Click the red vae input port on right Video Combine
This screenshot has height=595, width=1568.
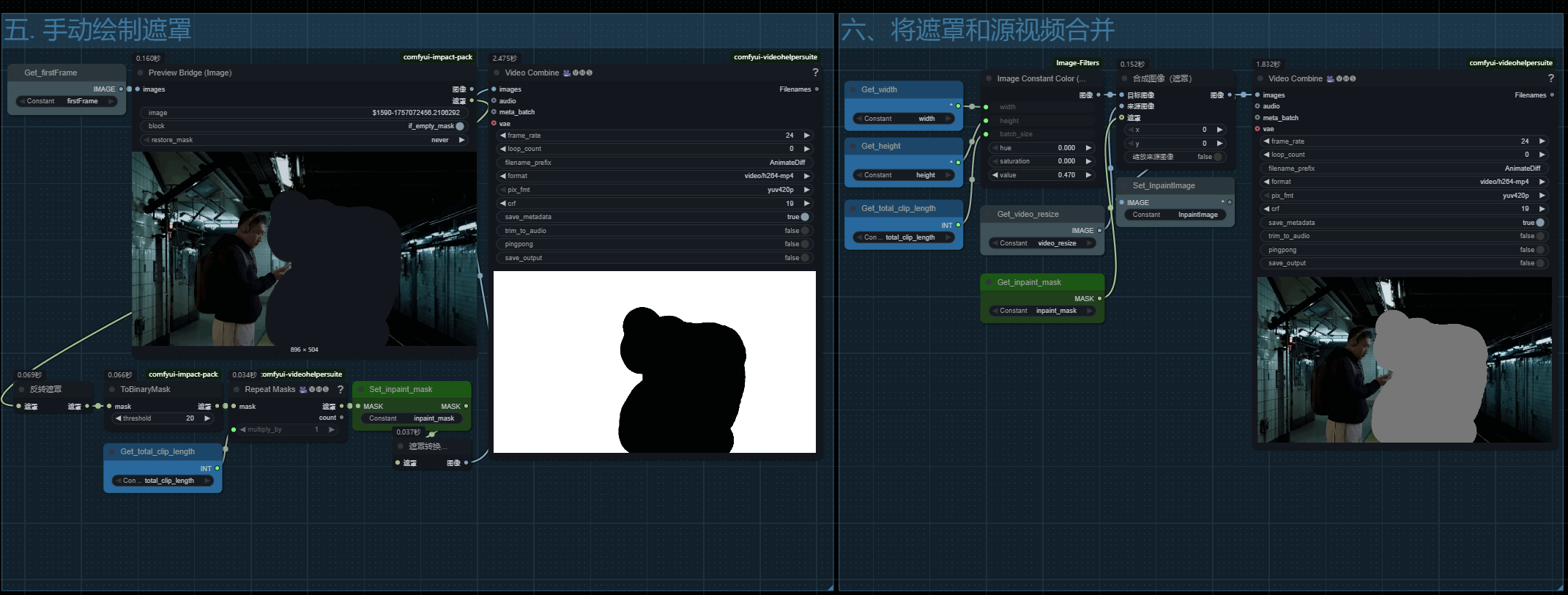tap(1257, 129)
